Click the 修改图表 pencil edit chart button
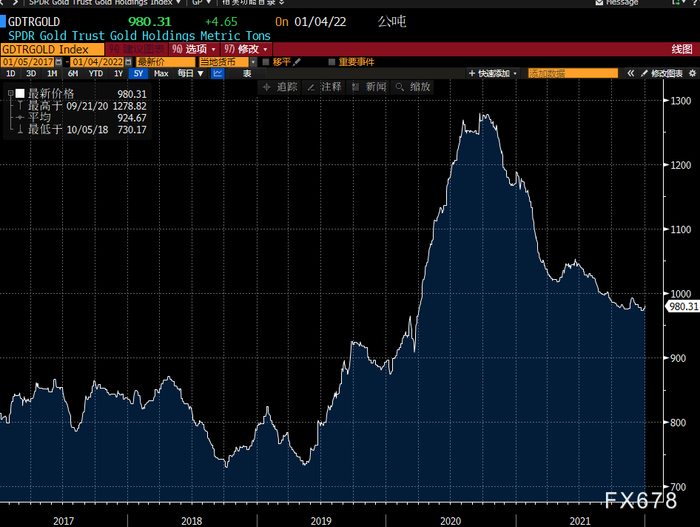700x527 pixels. [662, 73]
